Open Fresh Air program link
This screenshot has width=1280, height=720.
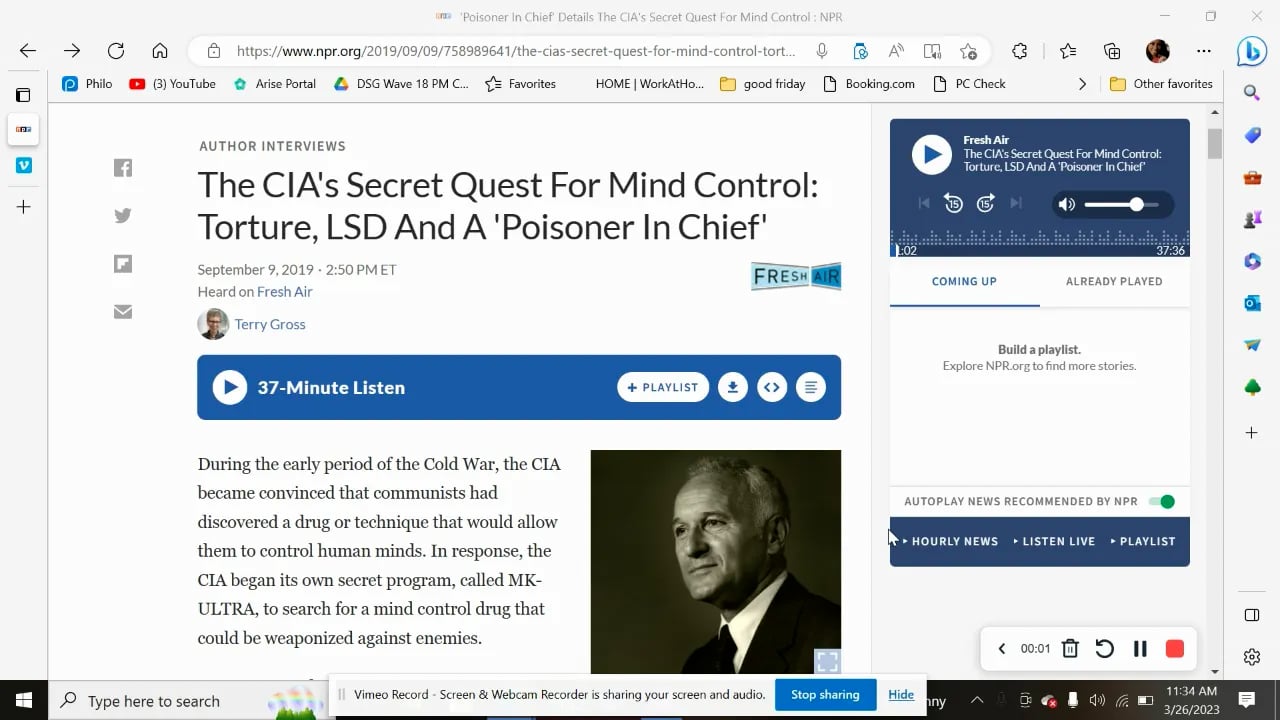(285, 292)
